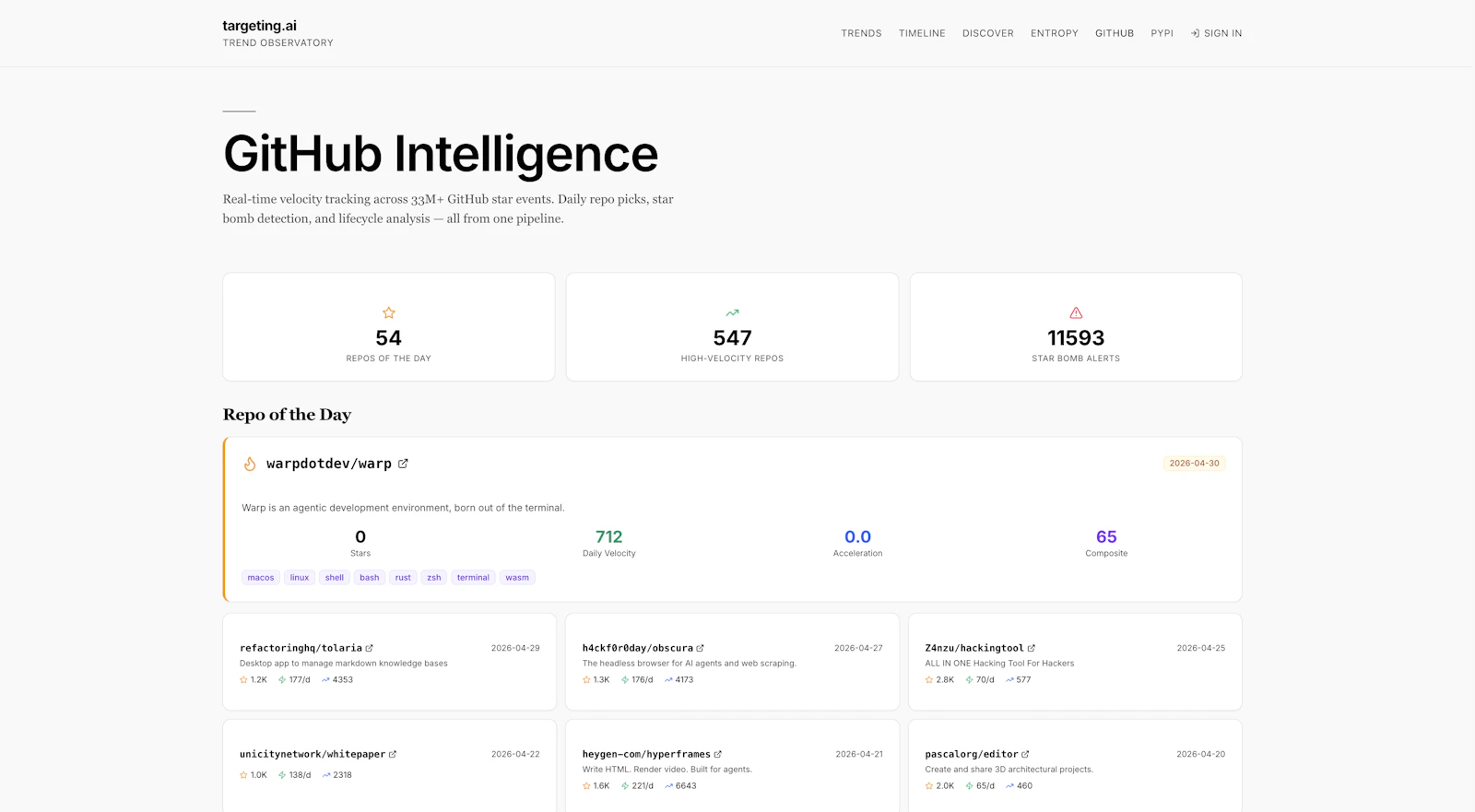Click star icon next to 1.2K
Screen dimensions: 1475x812
243,680
